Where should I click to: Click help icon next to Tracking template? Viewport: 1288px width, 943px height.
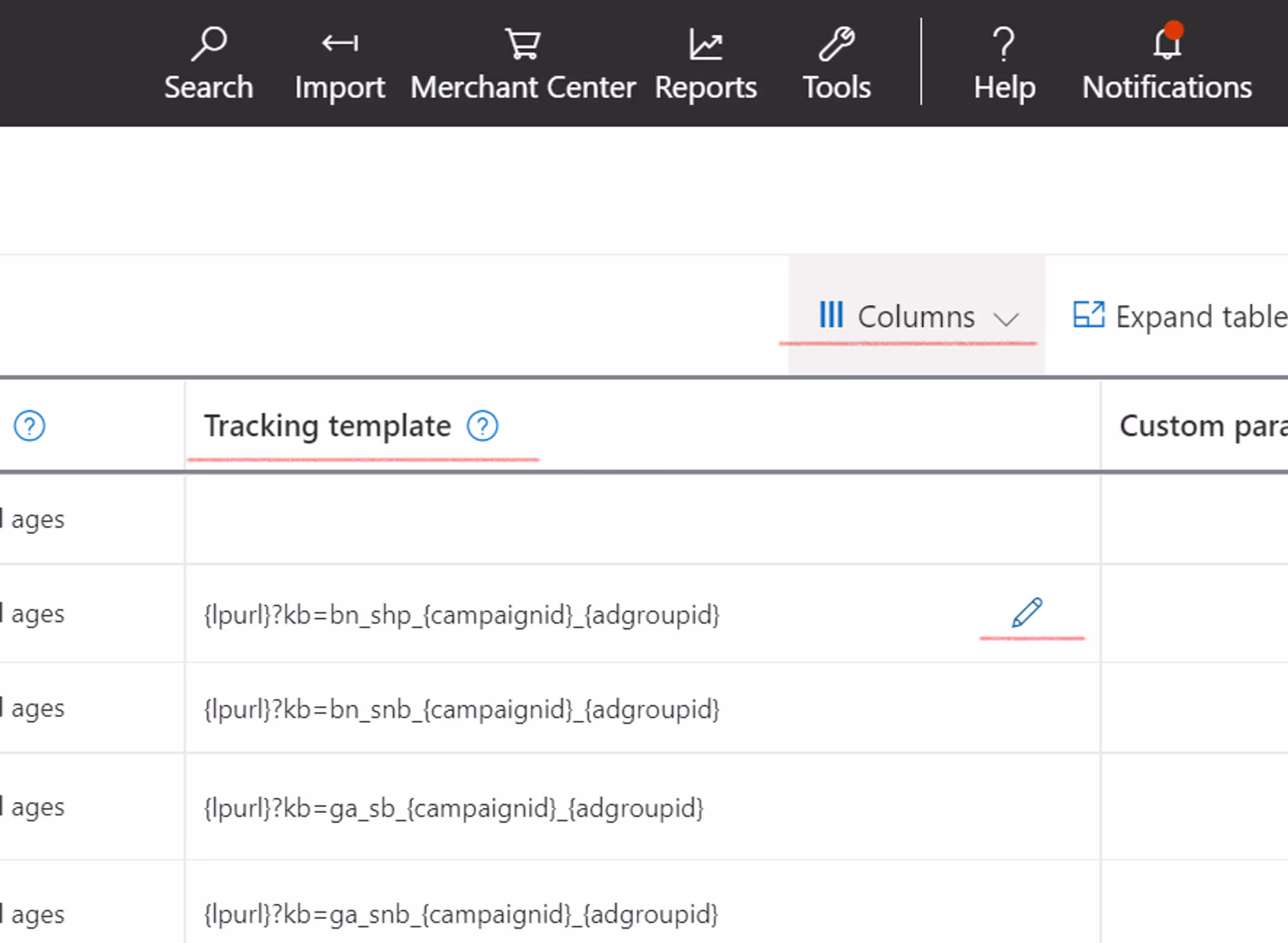[482, 426]
